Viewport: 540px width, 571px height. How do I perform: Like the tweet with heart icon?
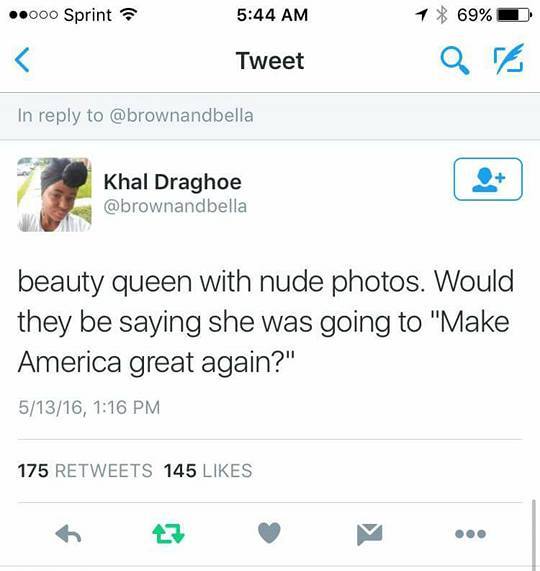tap(269, 533)
